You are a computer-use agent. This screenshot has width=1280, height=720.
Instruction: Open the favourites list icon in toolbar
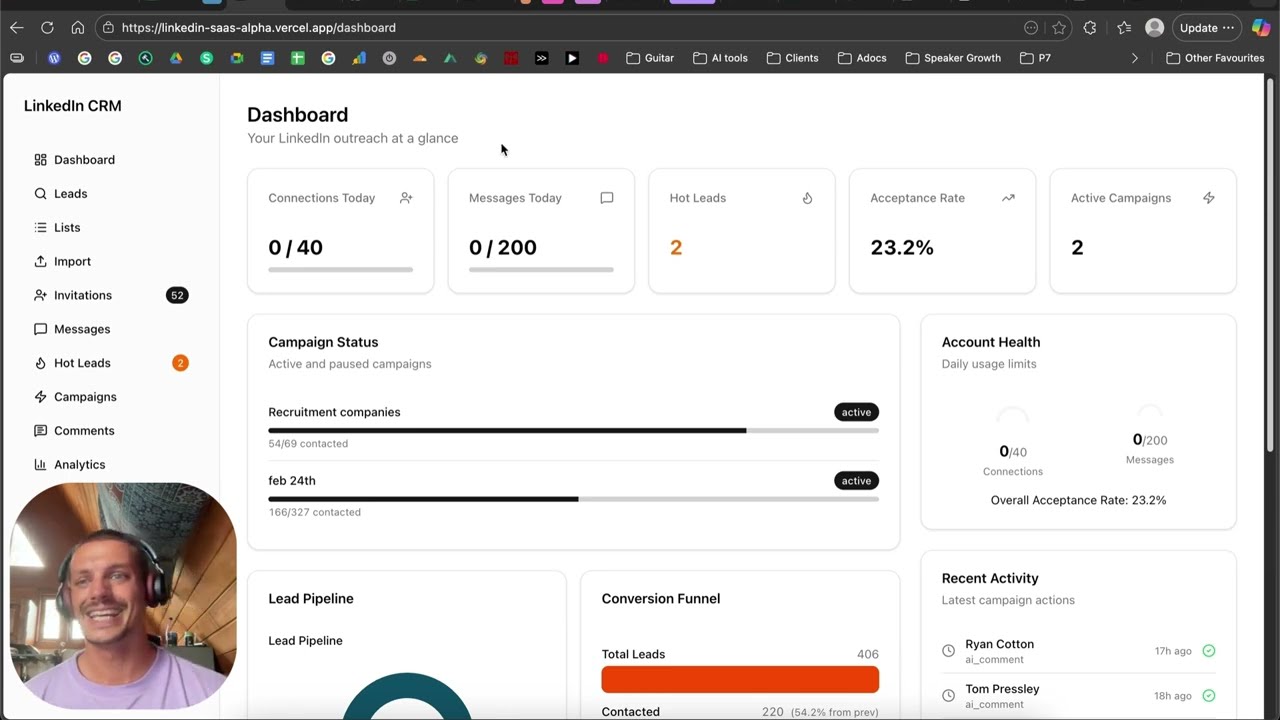(1124, 28)
